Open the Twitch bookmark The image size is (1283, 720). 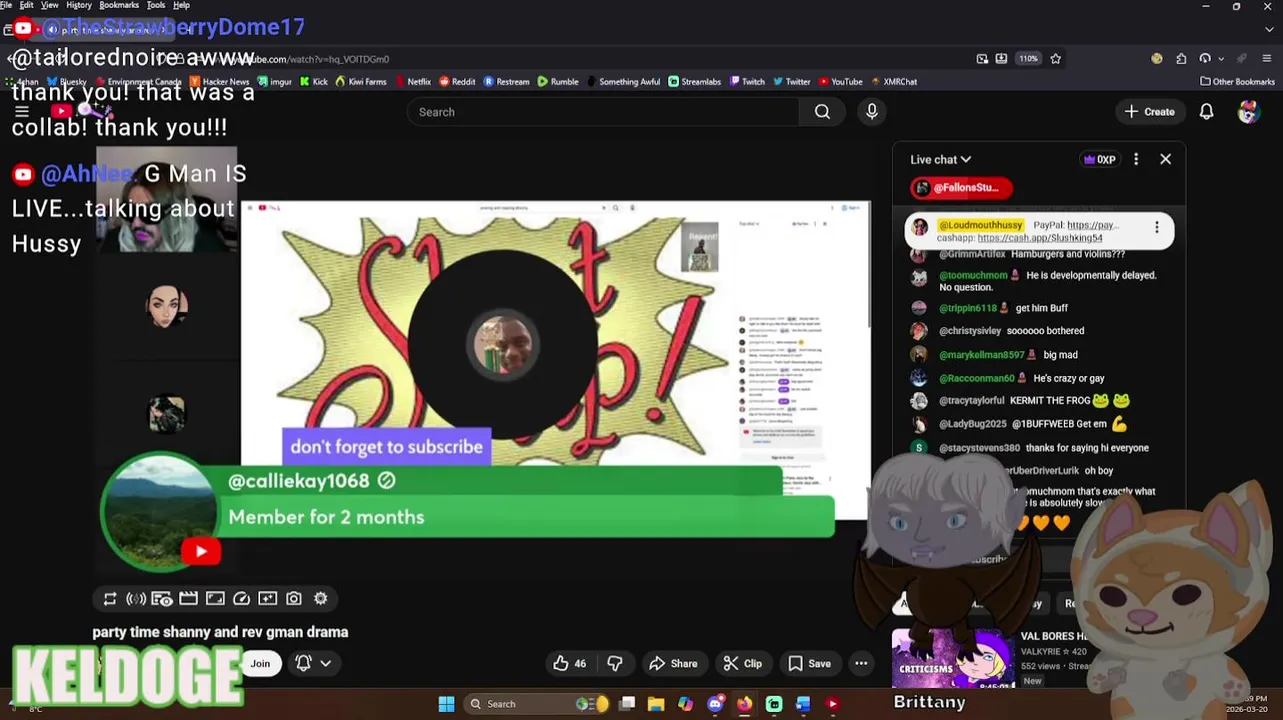(747, 81)
